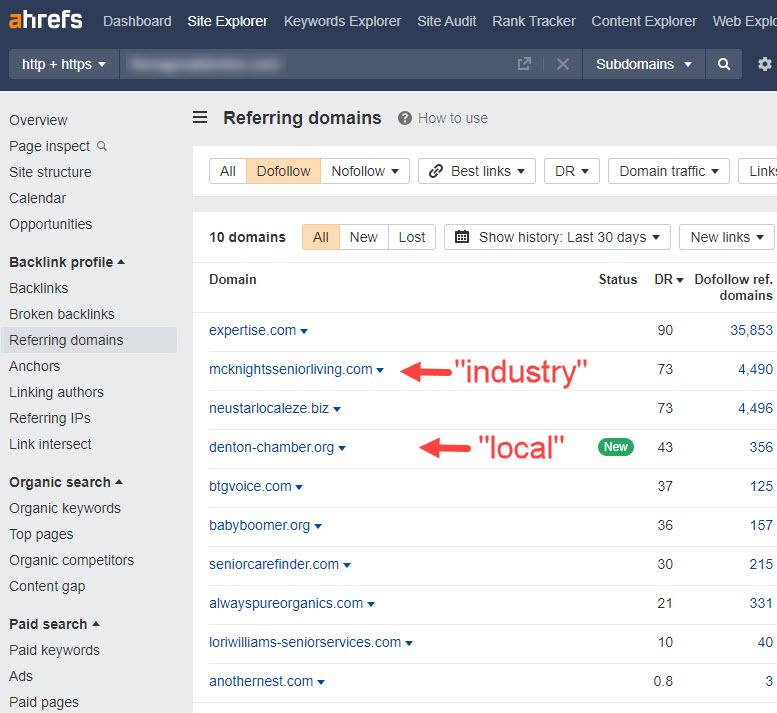This screenshot has width=777, height=713.
Task: Click 35,853 dofollow ref. domains for expertise.com
Action: coord(751,330)
